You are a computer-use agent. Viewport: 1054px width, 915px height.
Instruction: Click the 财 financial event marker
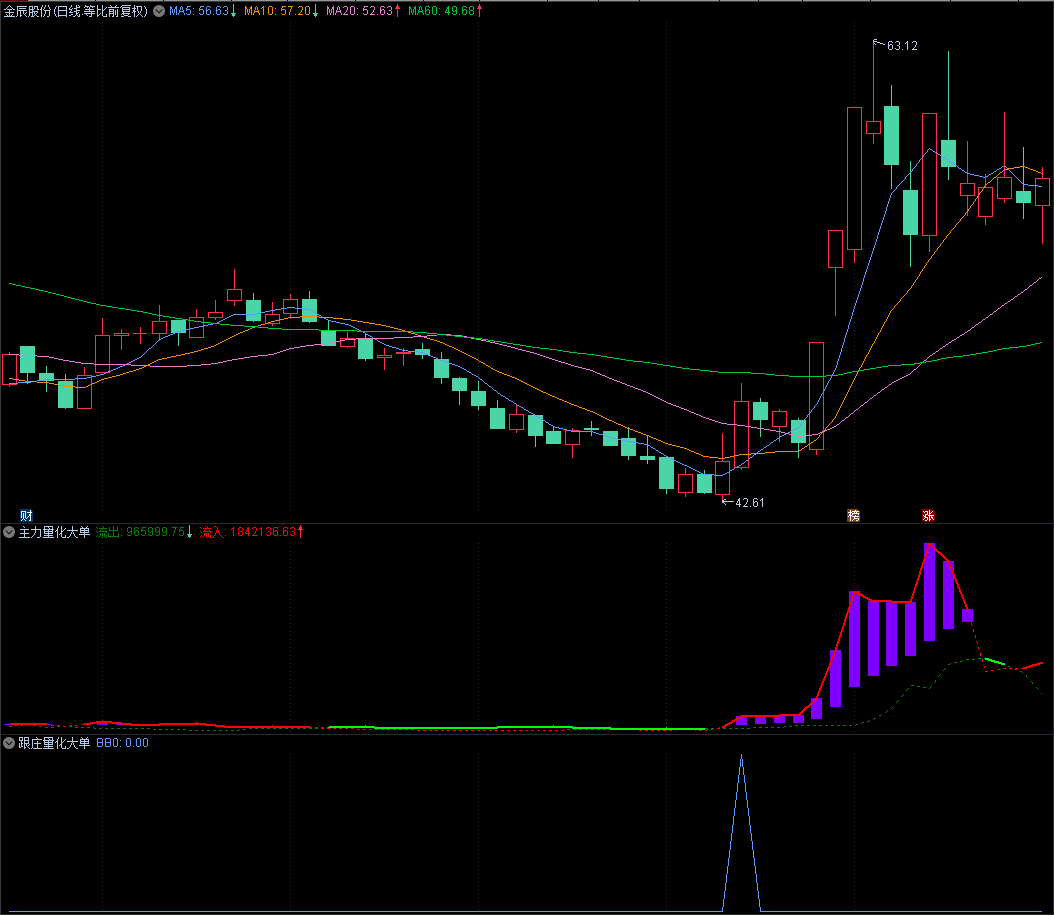click(13, 514)
